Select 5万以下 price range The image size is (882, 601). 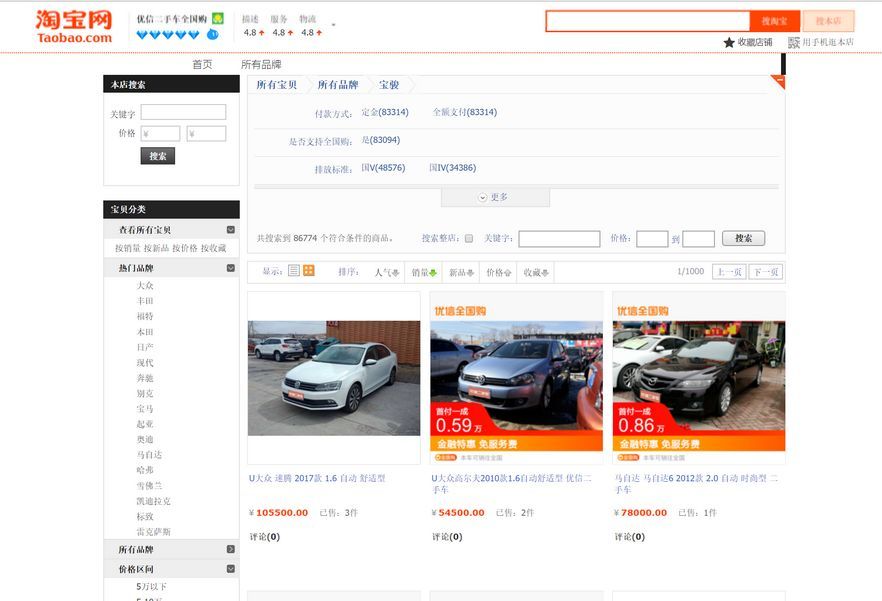point(151,586)
